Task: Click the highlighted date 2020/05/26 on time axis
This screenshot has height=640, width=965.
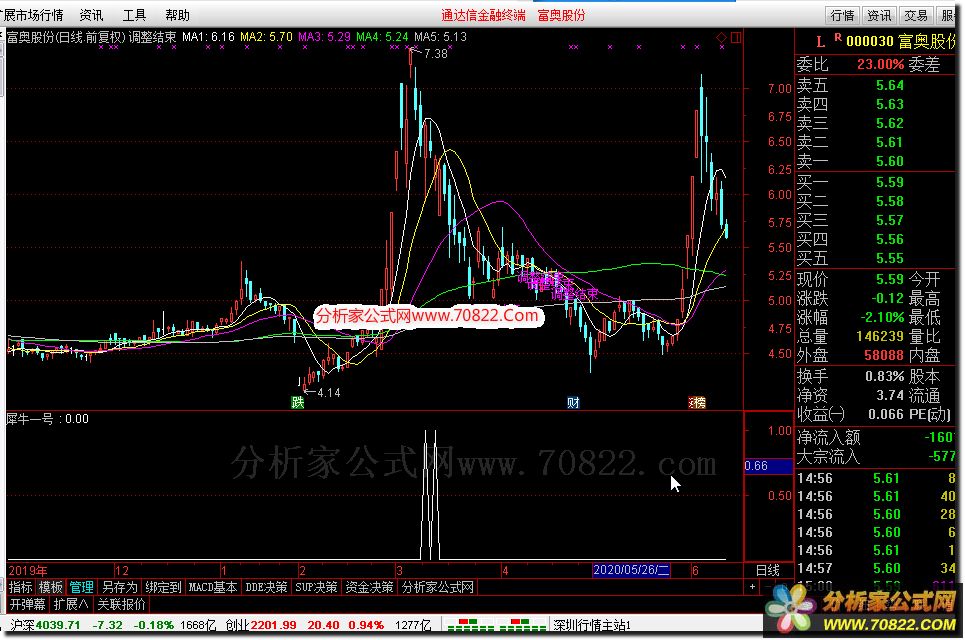Action: click(631, 570)
